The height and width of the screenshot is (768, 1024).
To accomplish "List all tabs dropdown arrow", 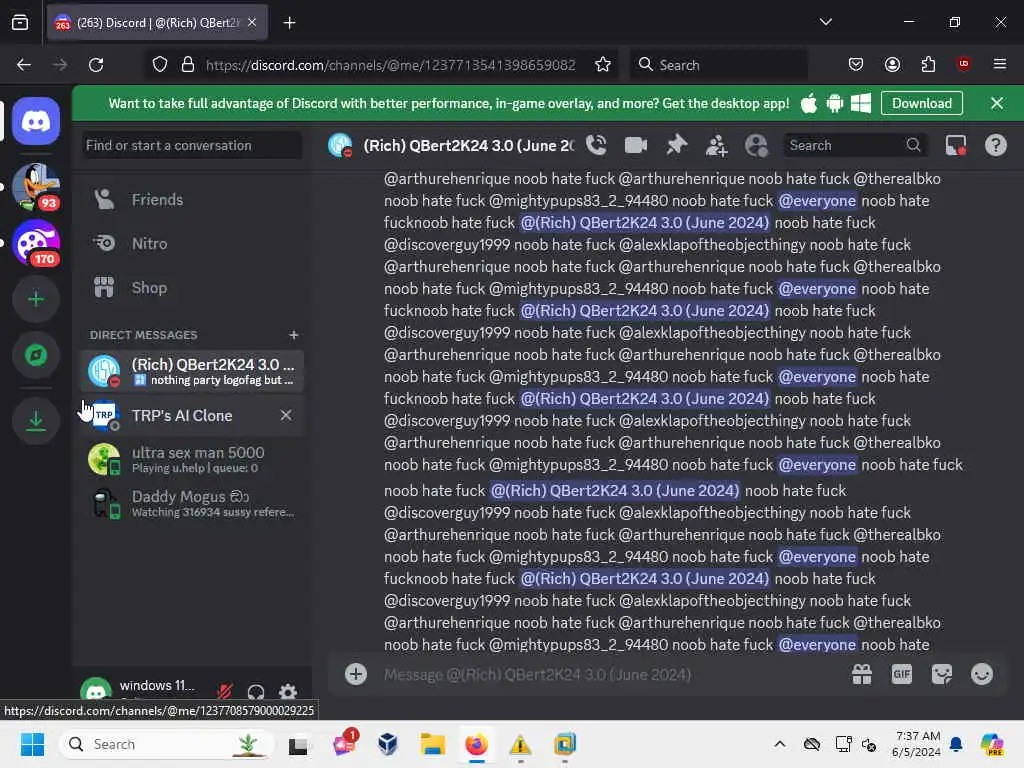I will click(x=825, y=22).
